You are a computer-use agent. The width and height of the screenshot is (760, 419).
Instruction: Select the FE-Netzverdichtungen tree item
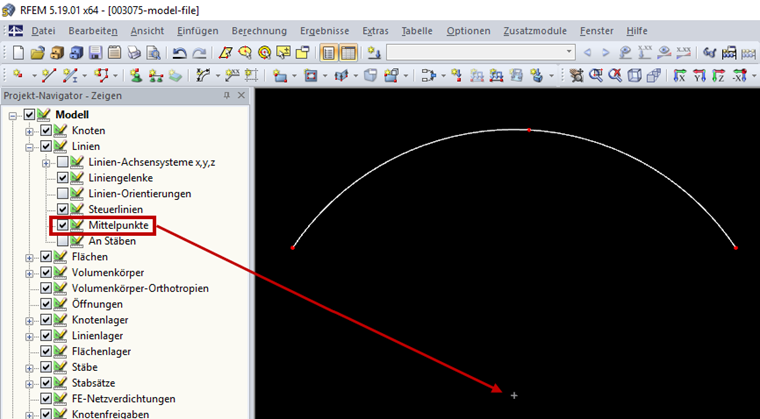pyautogui.click(x=124, y=399)
